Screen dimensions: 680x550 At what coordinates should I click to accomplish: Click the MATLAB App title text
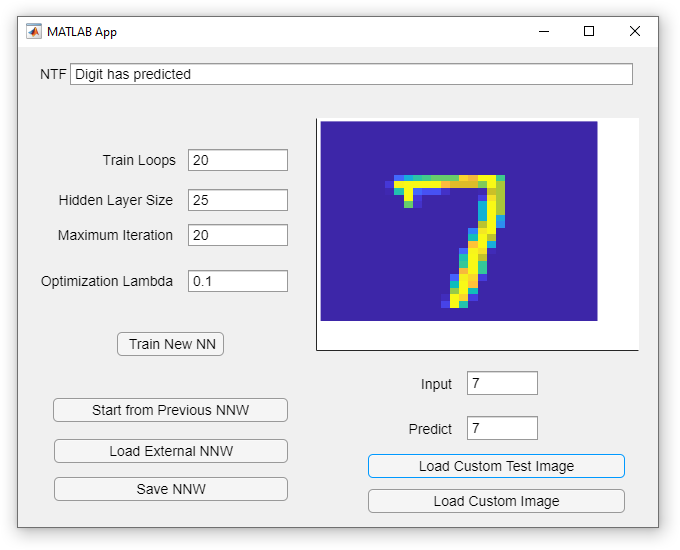(x=82, y=31)
